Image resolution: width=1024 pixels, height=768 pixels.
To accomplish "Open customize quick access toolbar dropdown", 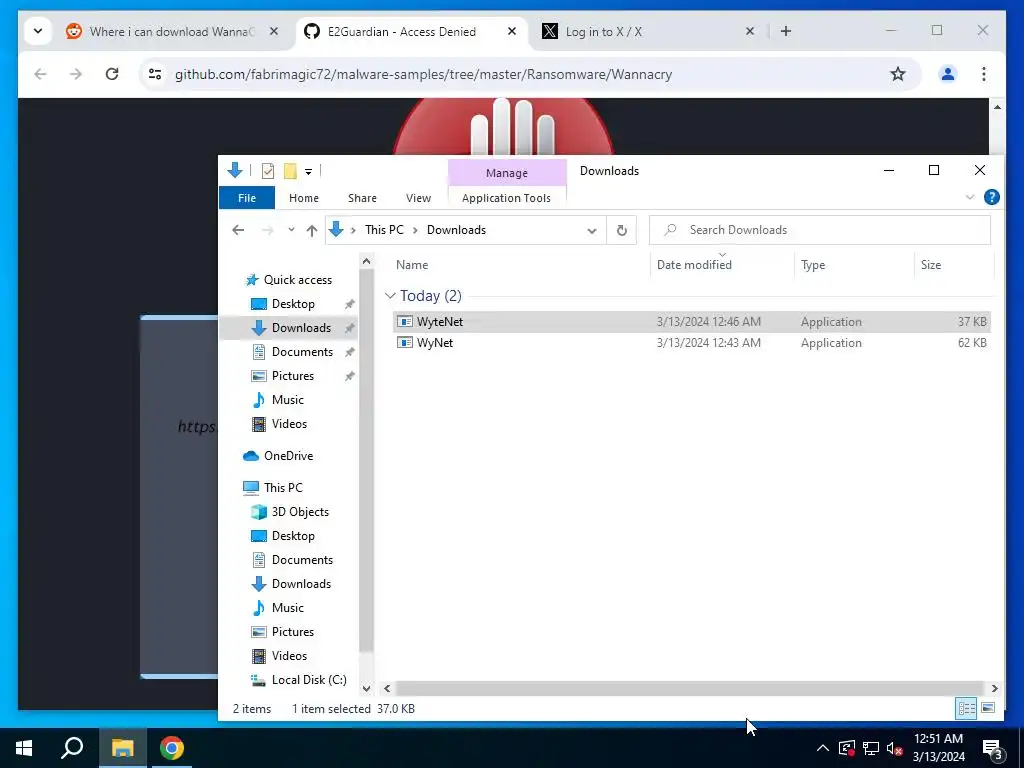I will tap(308, 172).
